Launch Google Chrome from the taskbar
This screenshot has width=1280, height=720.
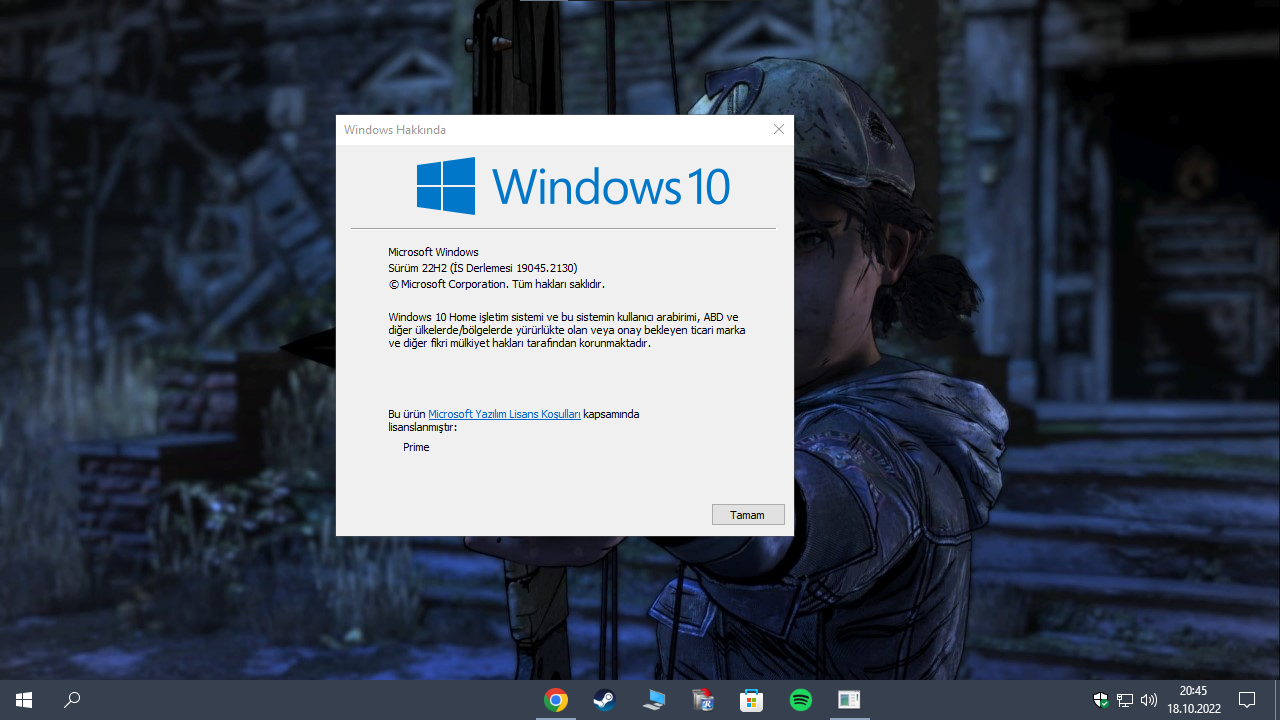pos(556,700)
